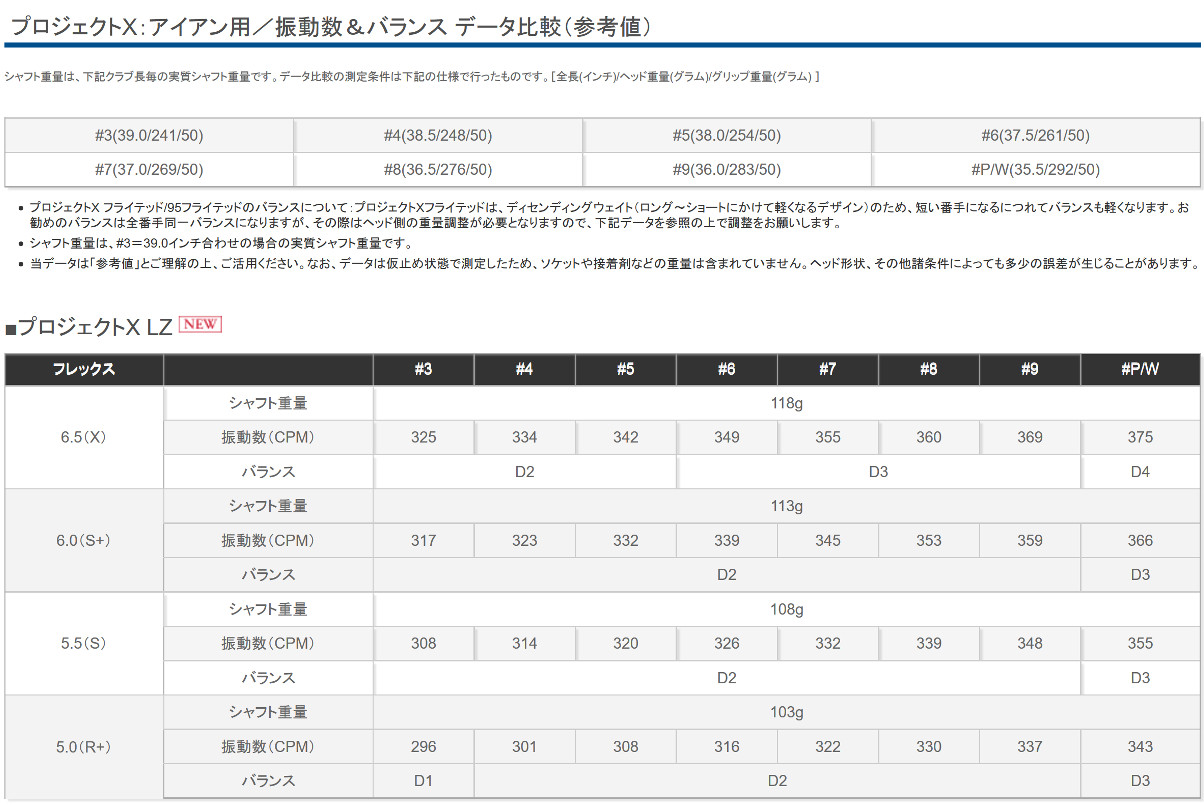Screen dimensions: 1204x805
Task: Select CPM value 348
Action: click(1030, 643)
